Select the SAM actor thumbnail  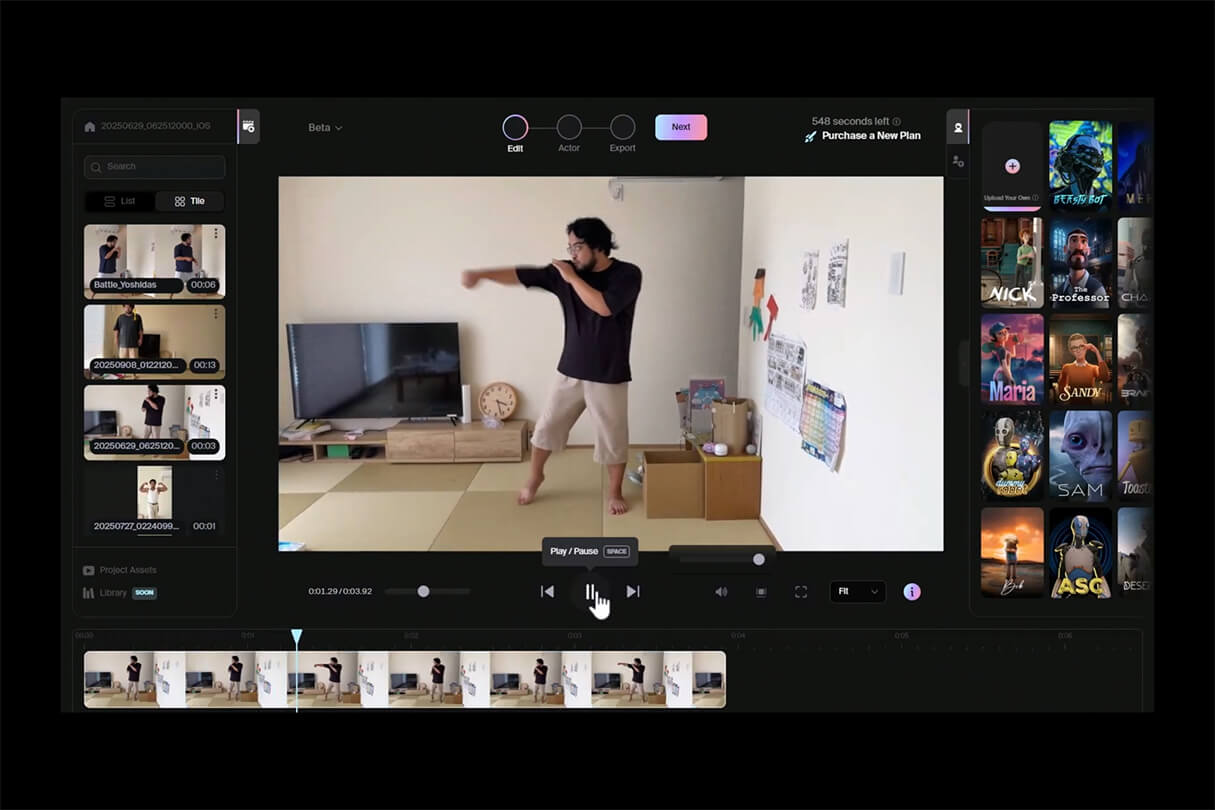(x=1079, y=455)
